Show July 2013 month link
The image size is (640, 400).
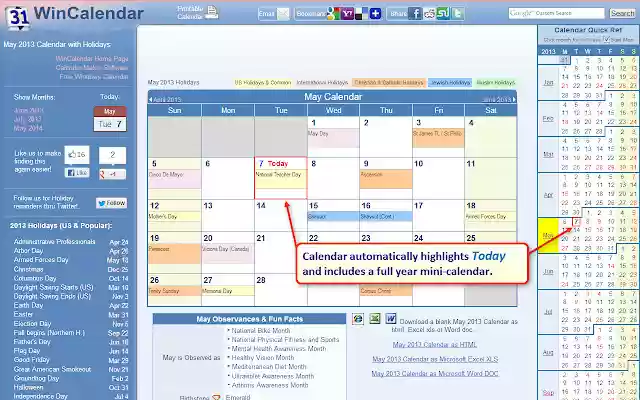(x=27, y=119)
